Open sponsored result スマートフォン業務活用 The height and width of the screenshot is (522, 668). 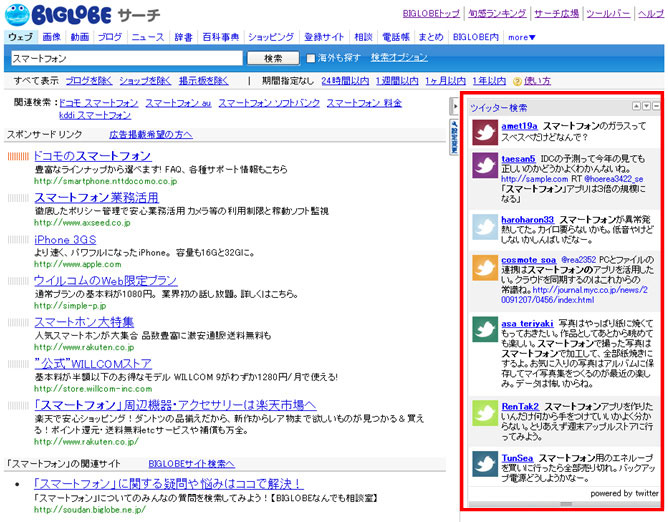[x=96, y=198]
